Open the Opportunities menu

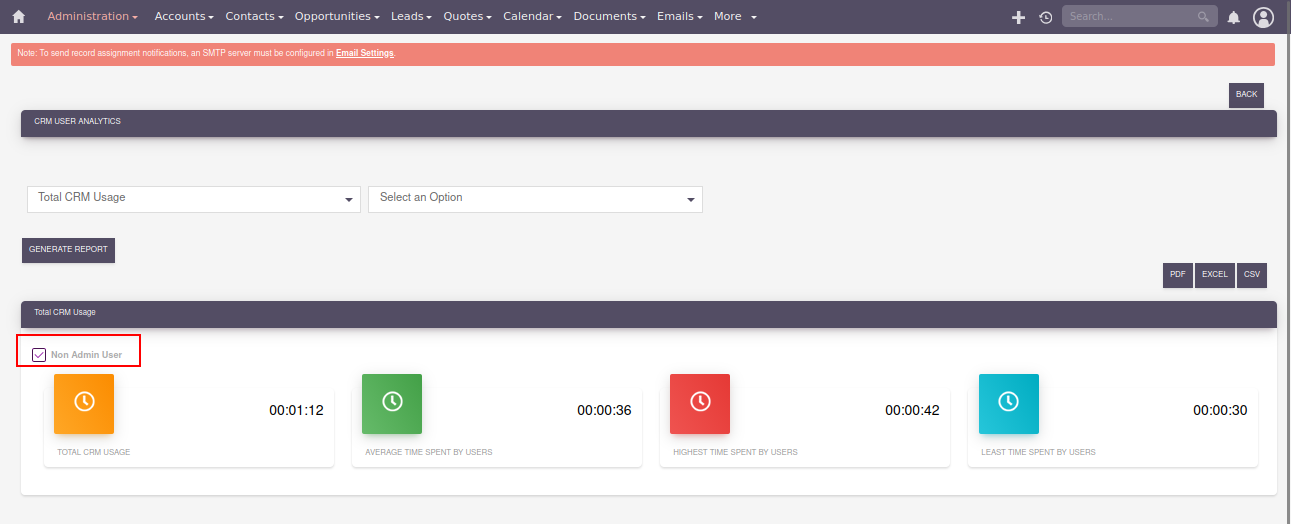pyautogui.click(x=338, y=17)
